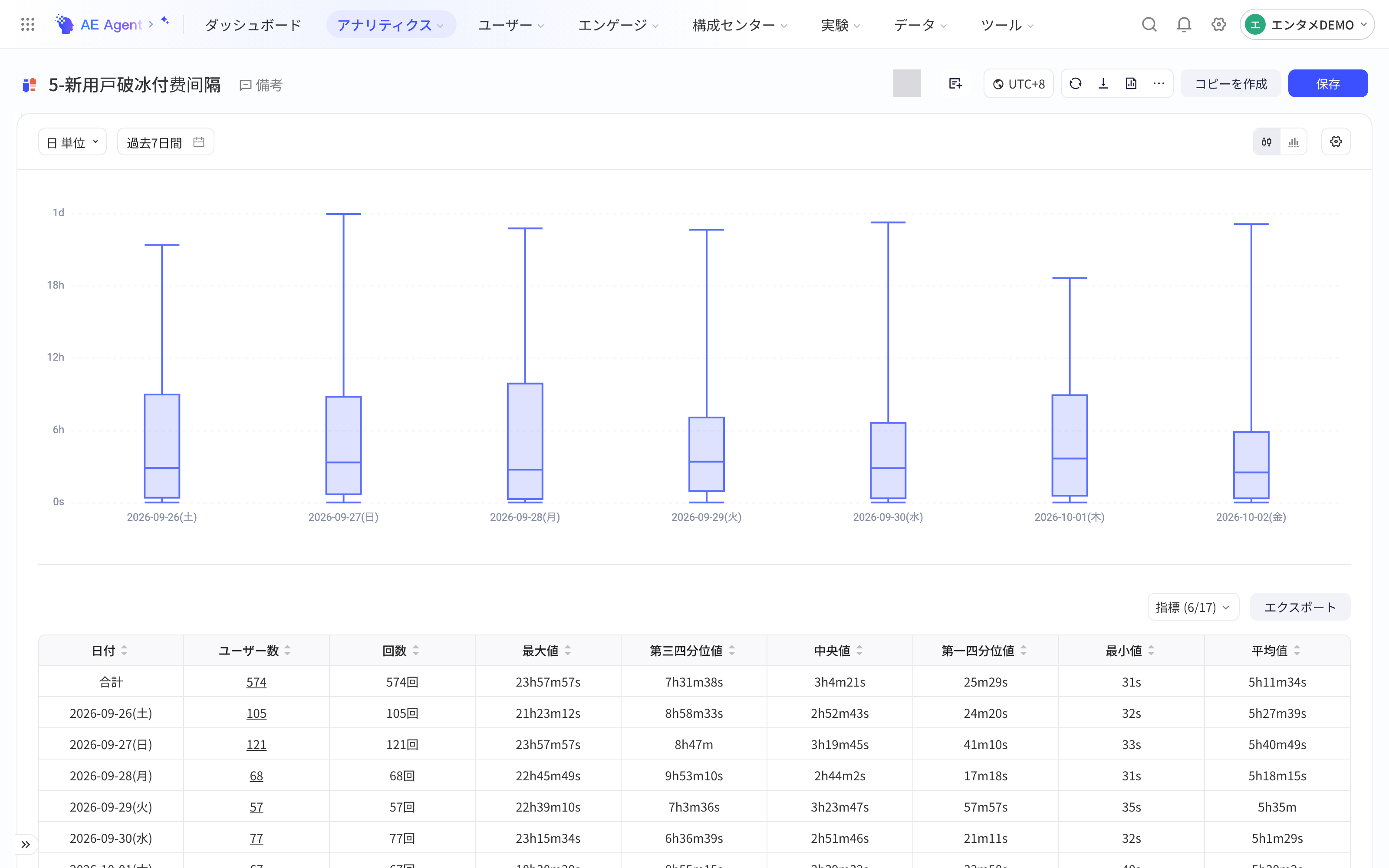The width and height of the screenshot is (1389, 868).
Task: Sort table by 最大値 column
Action: (x=568, y=651)
